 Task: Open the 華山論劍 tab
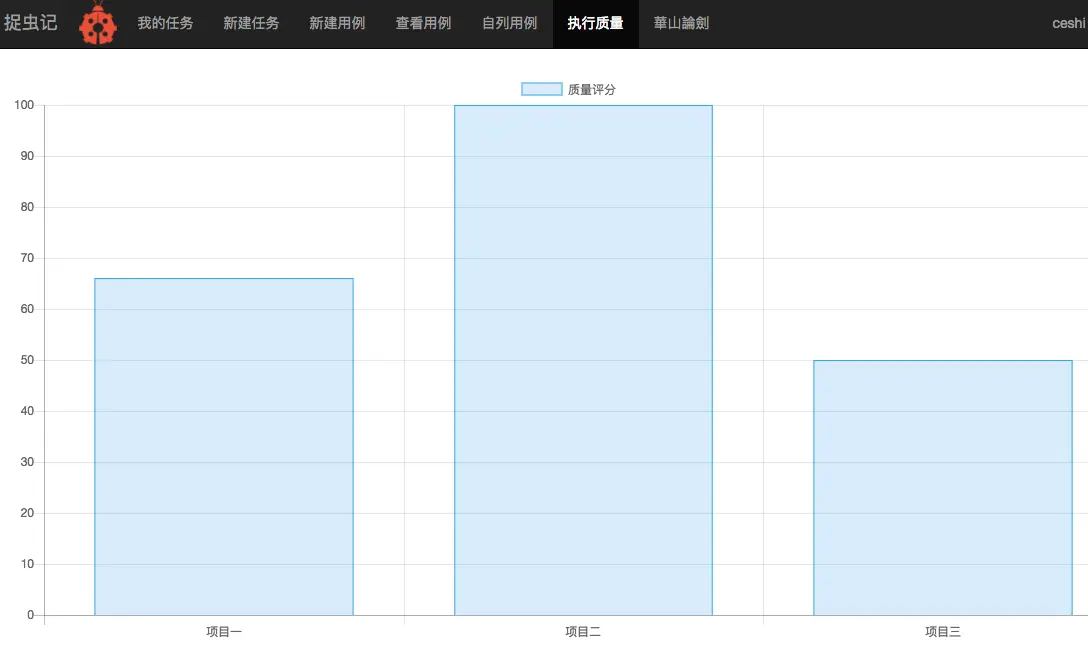pos(681,24)
